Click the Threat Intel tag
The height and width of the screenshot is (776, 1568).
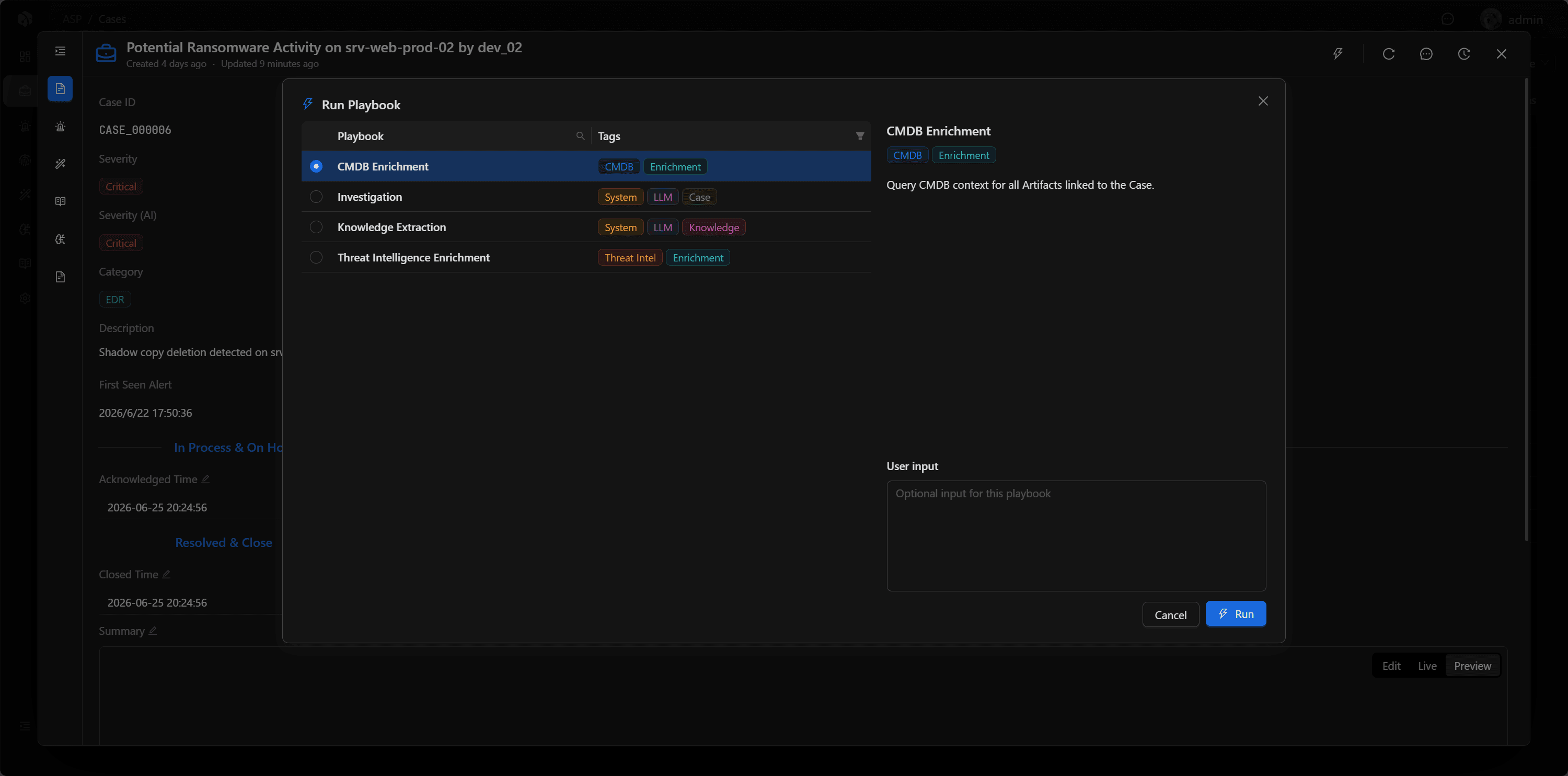(x=630, y=258)
